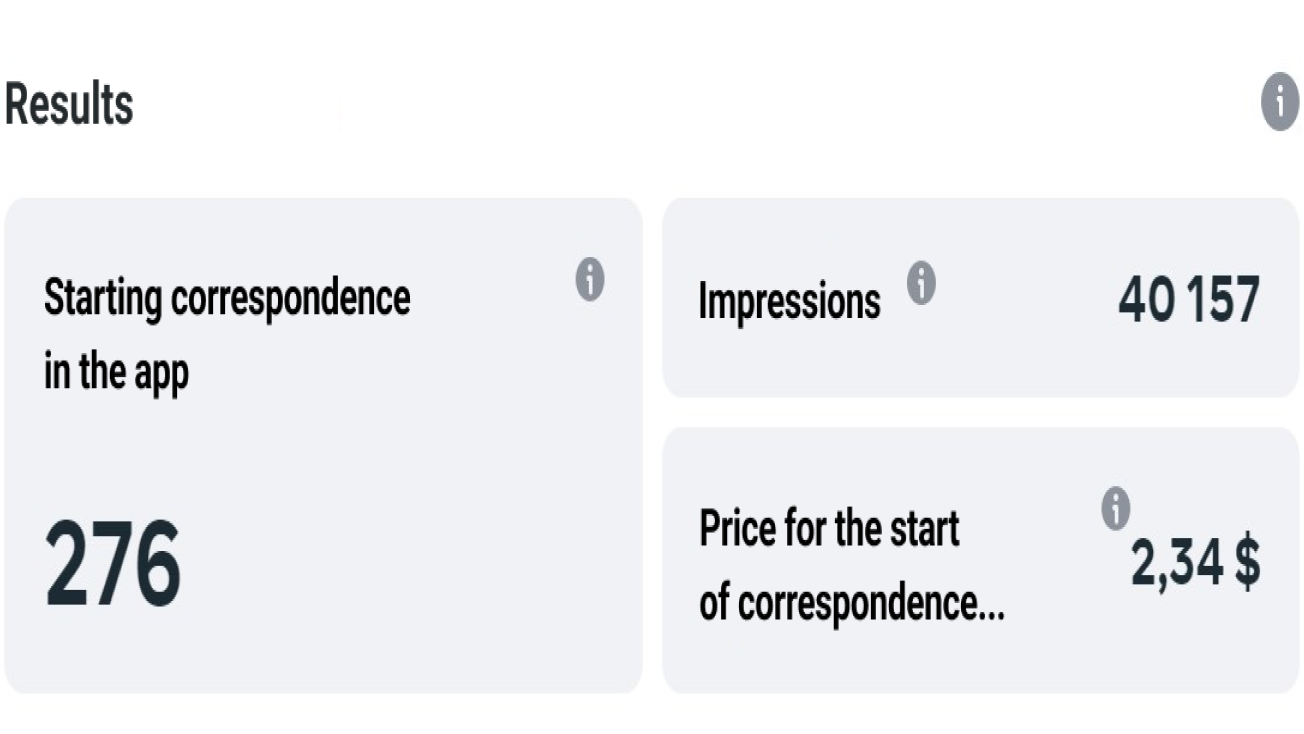The height and width of the screenshot is (734, 1304).
Task: Click the word 'correspondence' in the left card
Action: (x=290, y=298)
